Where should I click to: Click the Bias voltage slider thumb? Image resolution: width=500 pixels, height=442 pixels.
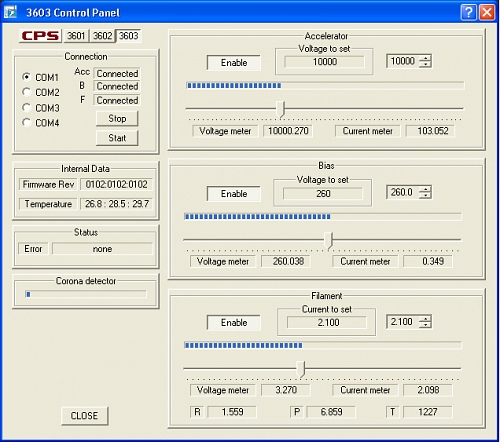(x=329, y=240)
